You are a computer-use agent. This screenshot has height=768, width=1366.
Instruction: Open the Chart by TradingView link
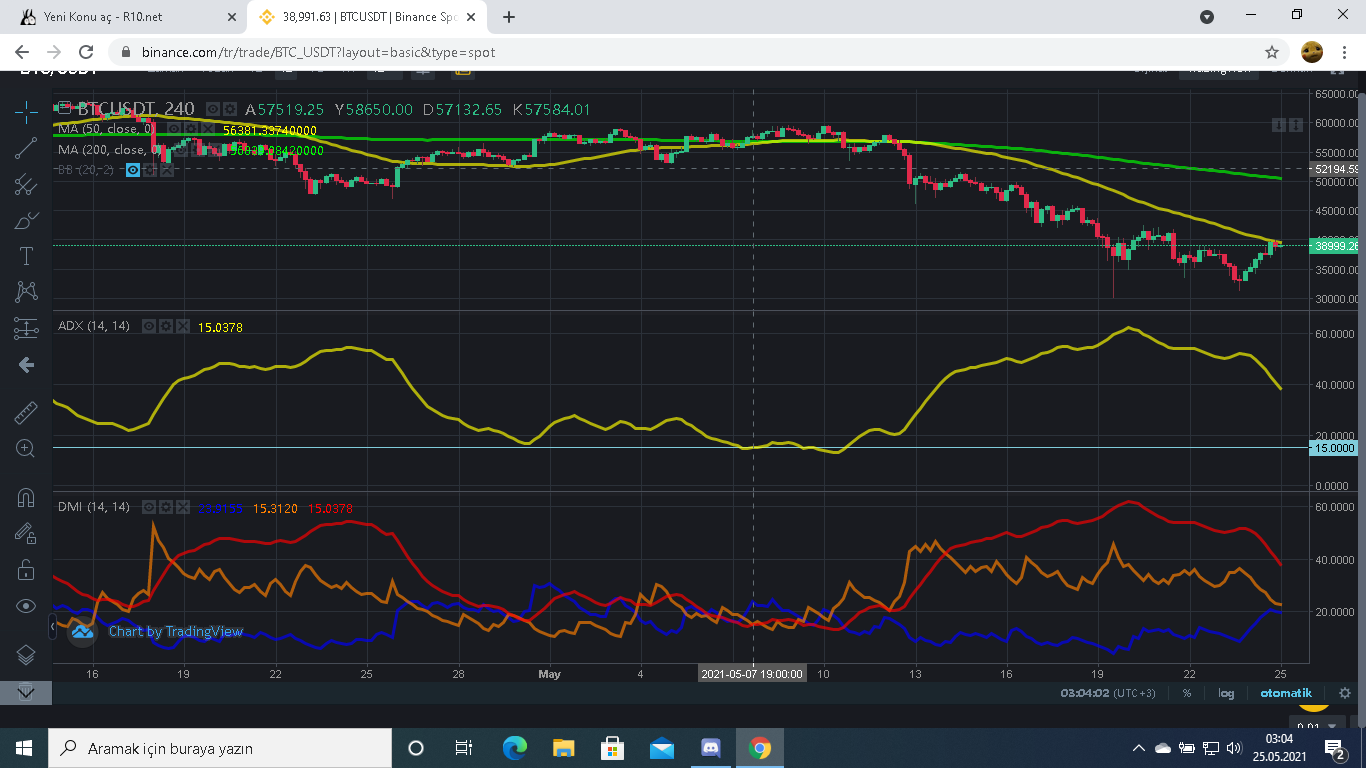[x=176, y=631]
